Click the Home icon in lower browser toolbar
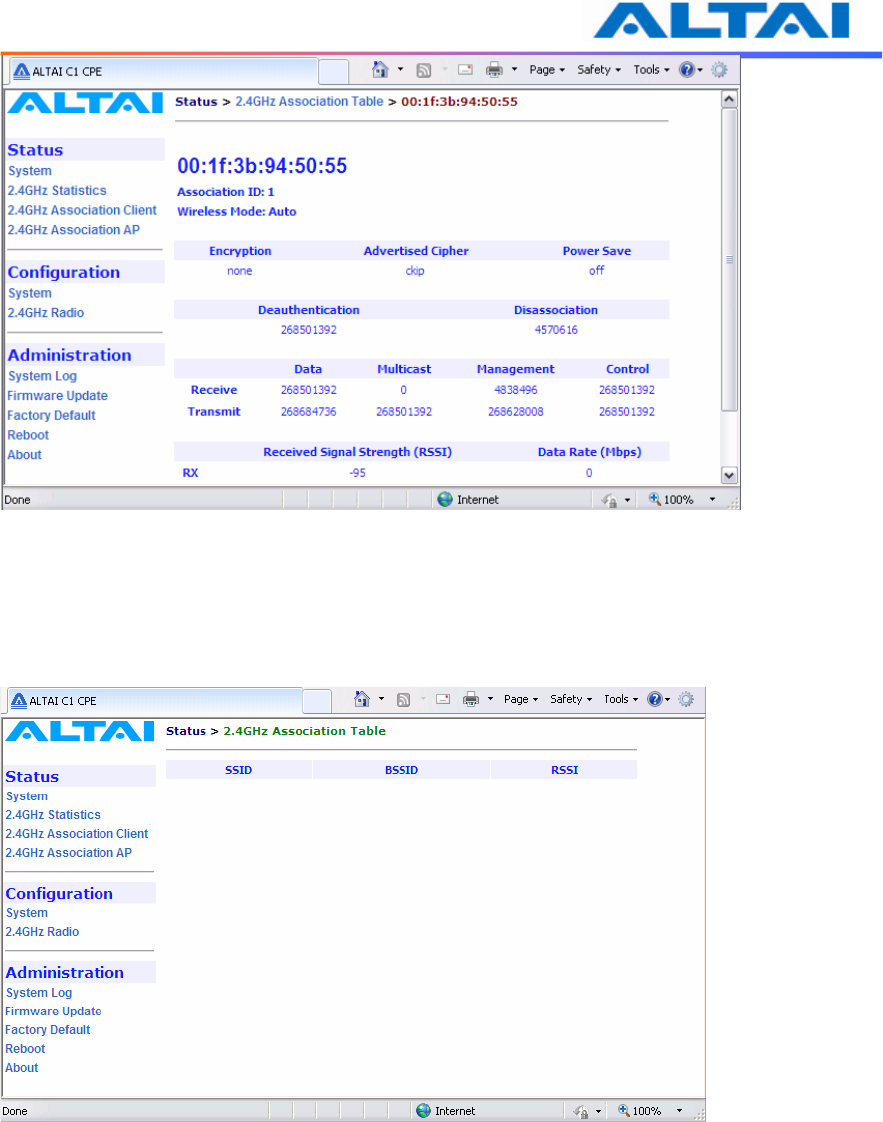Image resolution: width=883 pixels, height=1122 pixels. coord(362,699)
